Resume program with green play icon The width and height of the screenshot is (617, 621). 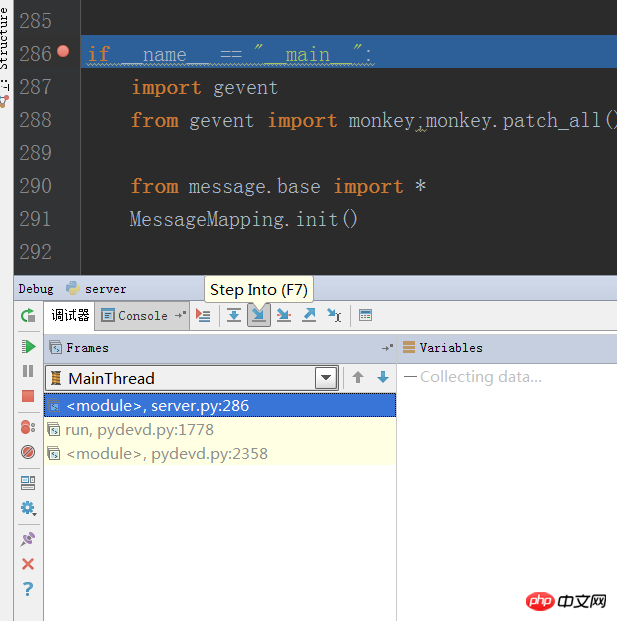pos(28,346)
